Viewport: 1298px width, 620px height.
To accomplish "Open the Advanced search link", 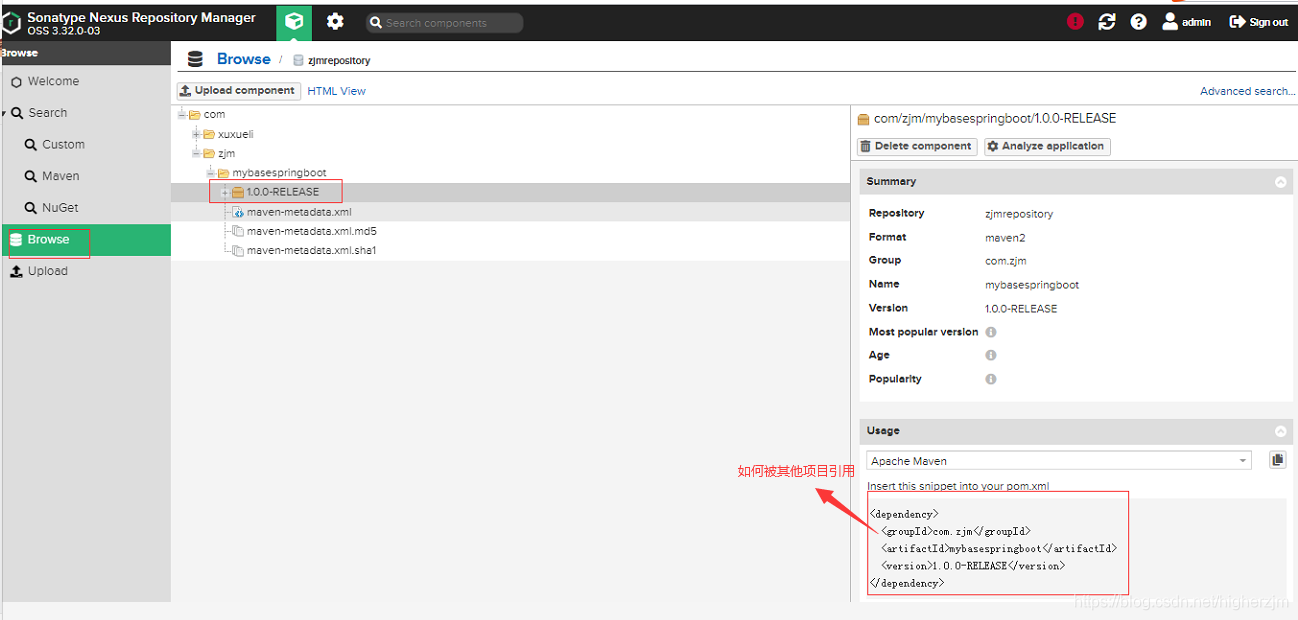I will (1247, 91).
